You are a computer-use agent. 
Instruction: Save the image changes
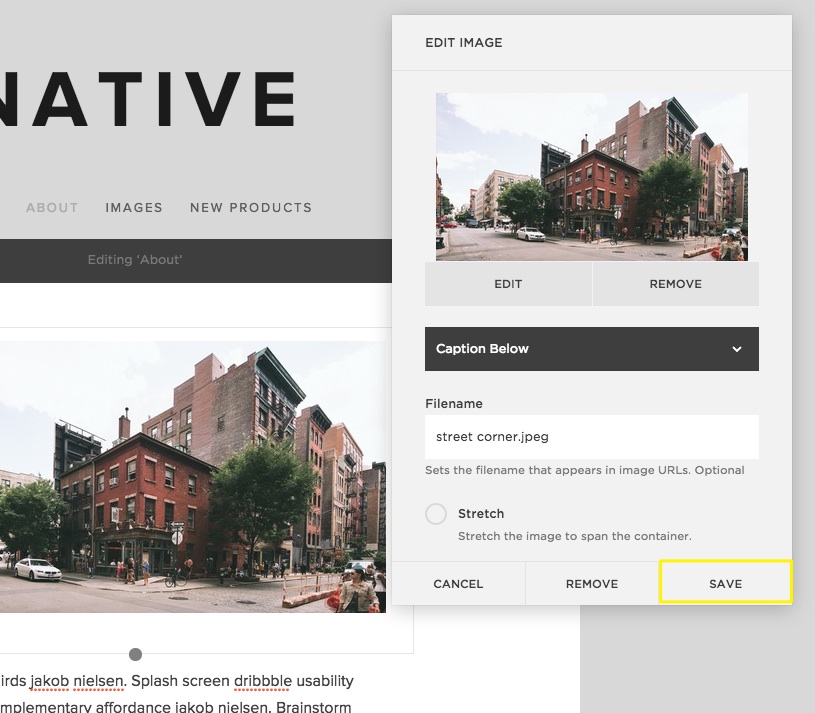click(725, 583)
